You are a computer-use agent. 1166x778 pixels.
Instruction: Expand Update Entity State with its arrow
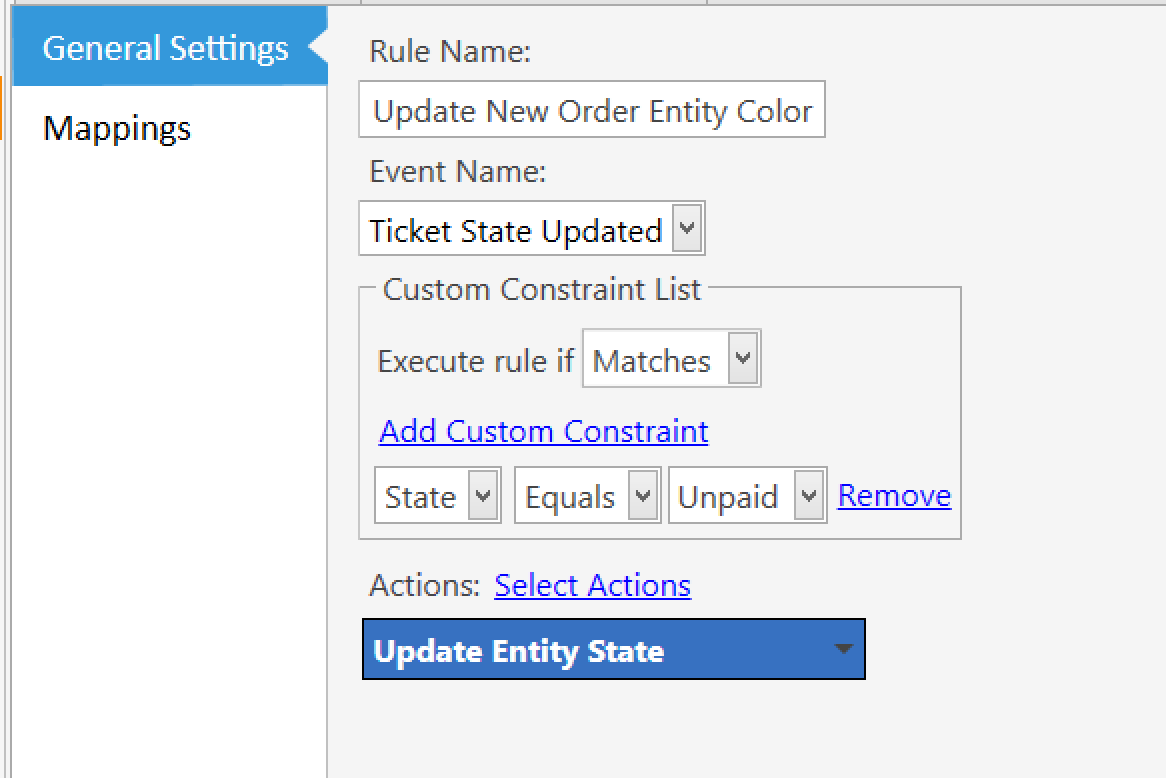click(x=843, y=649)
